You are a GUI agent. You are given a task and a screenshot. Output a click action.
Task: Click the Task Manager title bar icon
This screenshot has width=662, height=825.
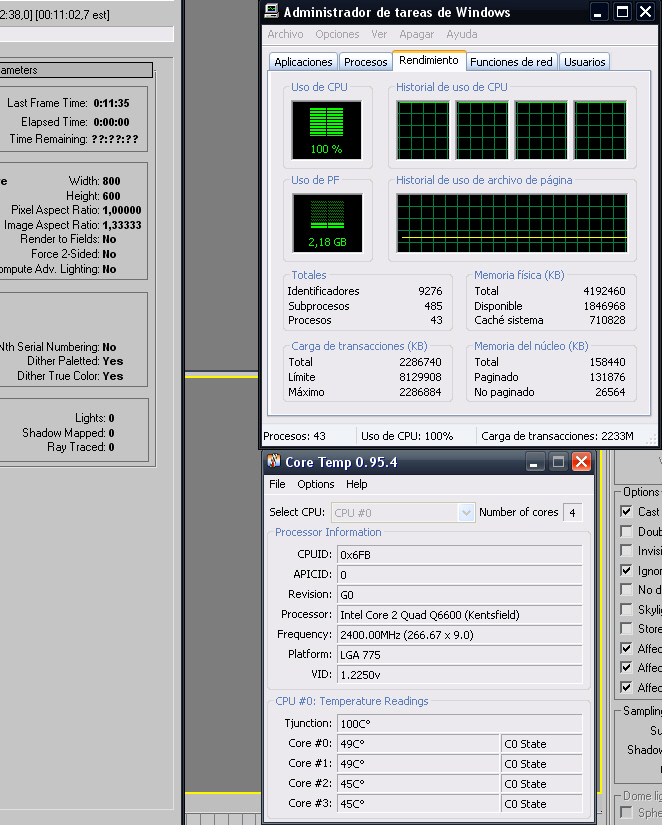point(272,11)
